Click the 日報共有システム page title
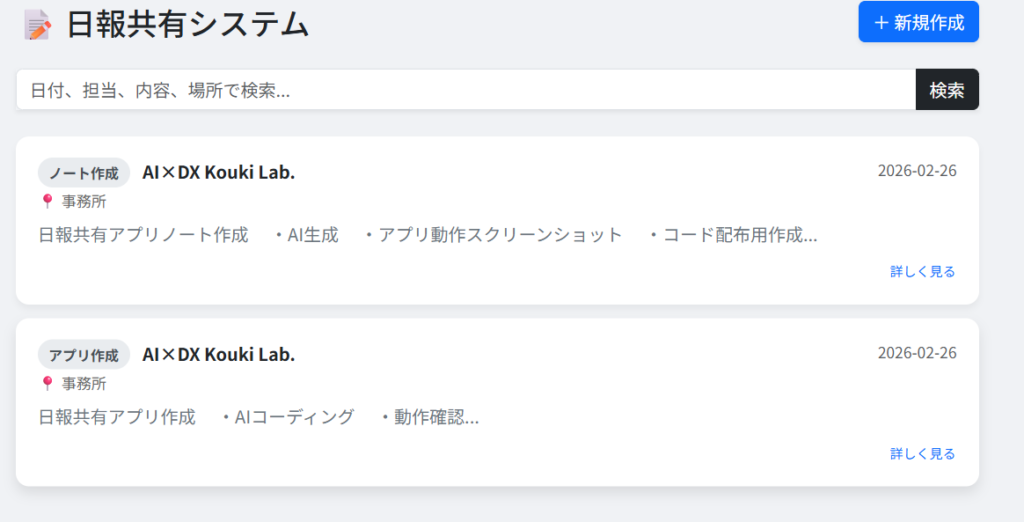Screen dimensions: 1024x522 (188, 24)
